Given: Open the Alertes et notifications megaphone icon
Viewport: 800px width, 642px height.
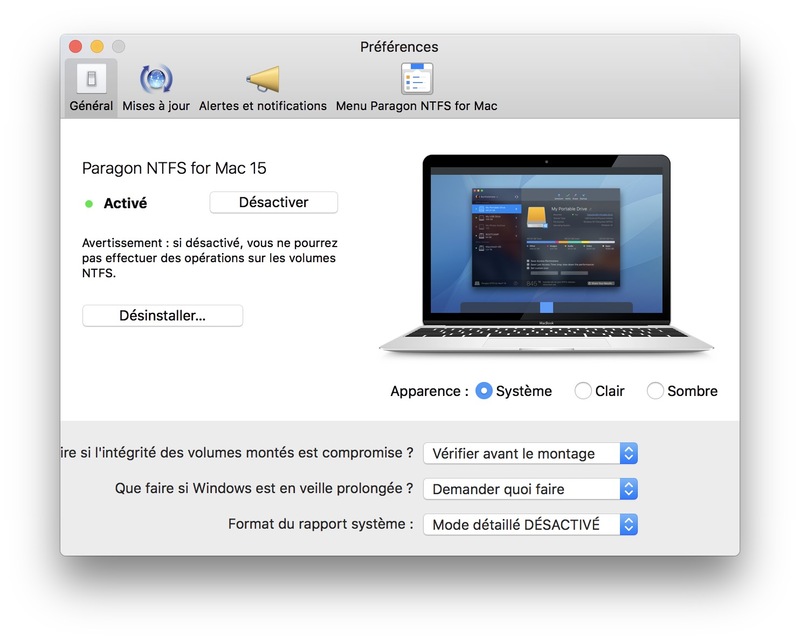Looking at the screenshot, I should [x=263, y=79].
